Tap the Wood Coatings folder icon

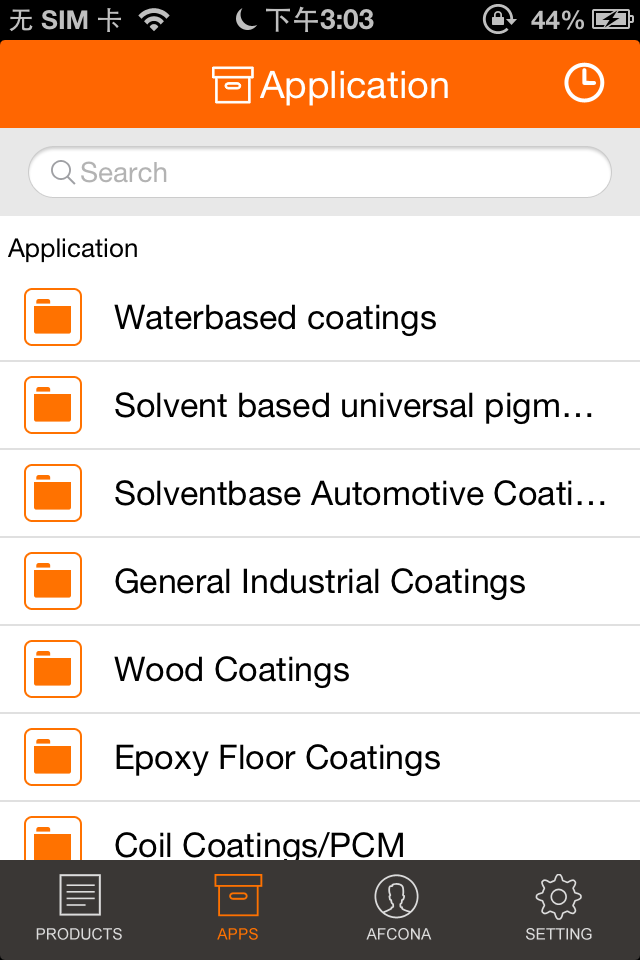[x=53, y=669]
